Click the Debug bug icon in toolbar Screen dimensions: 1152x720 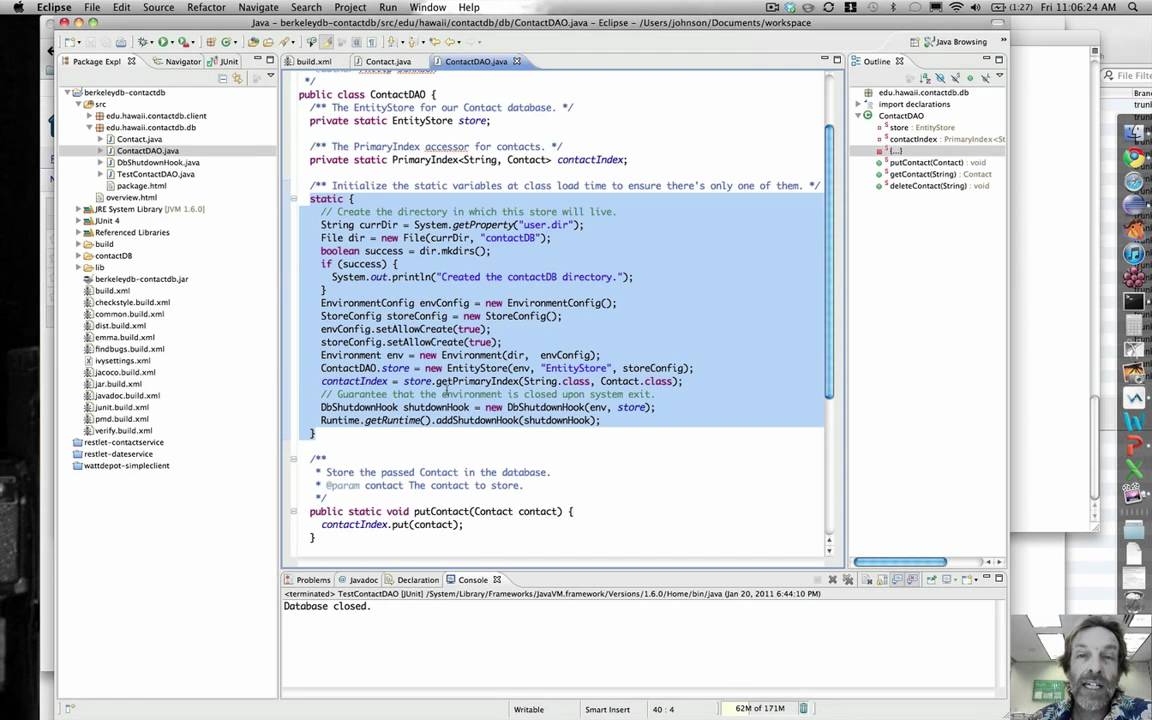click(142, 43)
